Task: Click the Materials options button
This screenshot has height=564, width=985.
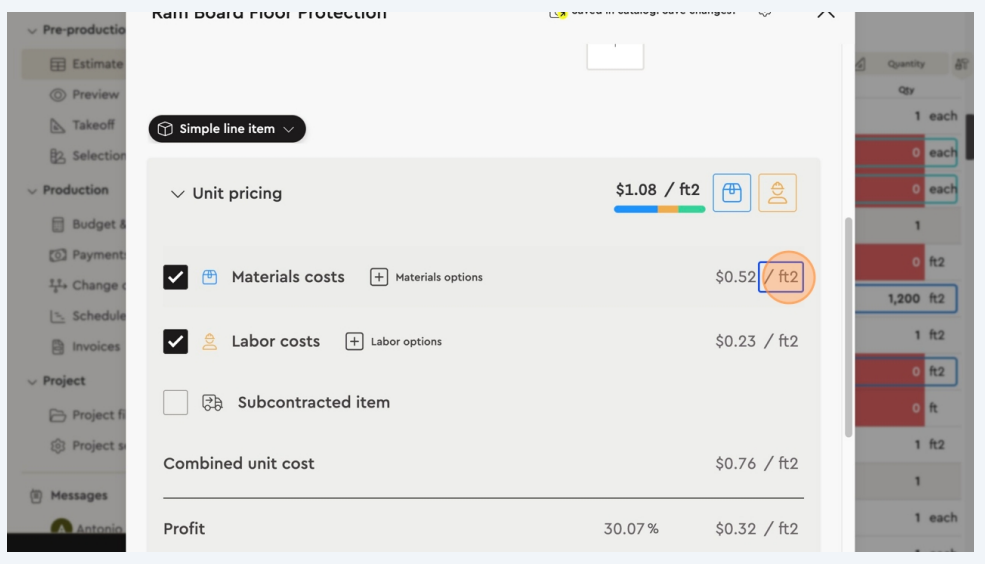Action: [x=426, y=277]
